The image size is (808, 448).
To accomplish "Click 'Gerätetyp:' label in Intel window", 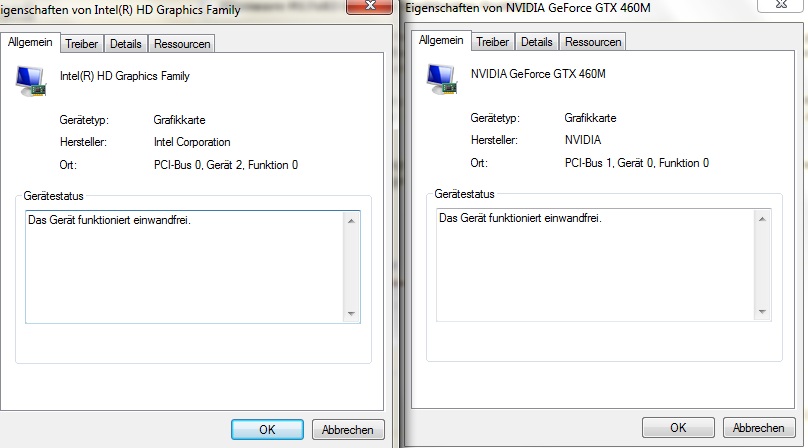I will [x=84, y=120].
